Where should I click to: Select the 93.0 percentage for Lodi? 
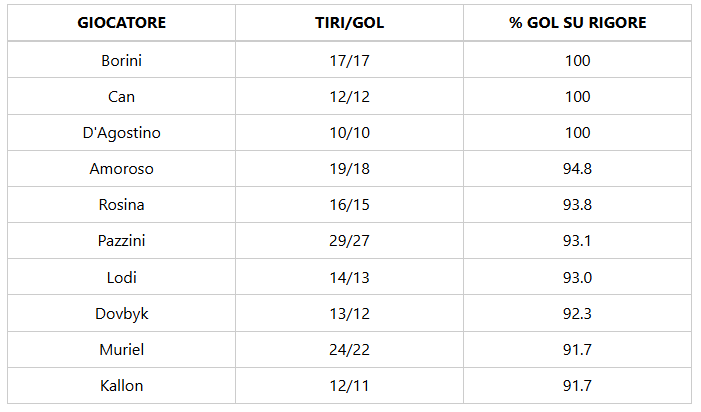[x=577, y=277]
